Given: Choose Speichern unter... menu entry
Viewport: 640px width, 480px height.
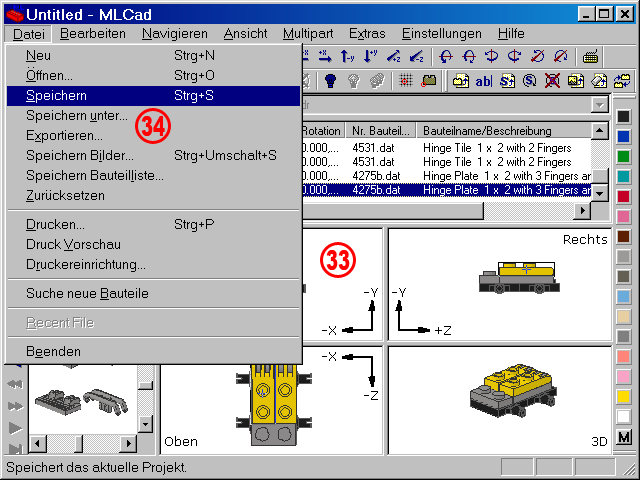Looking at the screenshot, I should 153,116.
